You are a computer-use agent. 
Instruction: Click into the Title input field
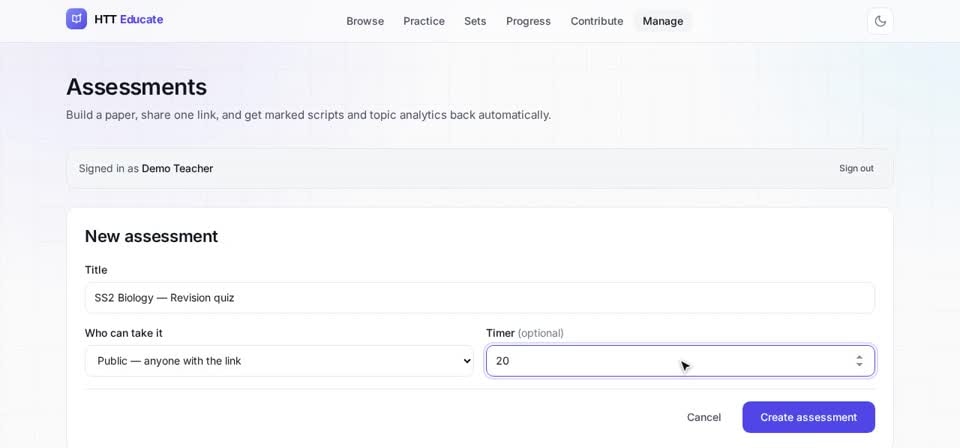point(479,298)
